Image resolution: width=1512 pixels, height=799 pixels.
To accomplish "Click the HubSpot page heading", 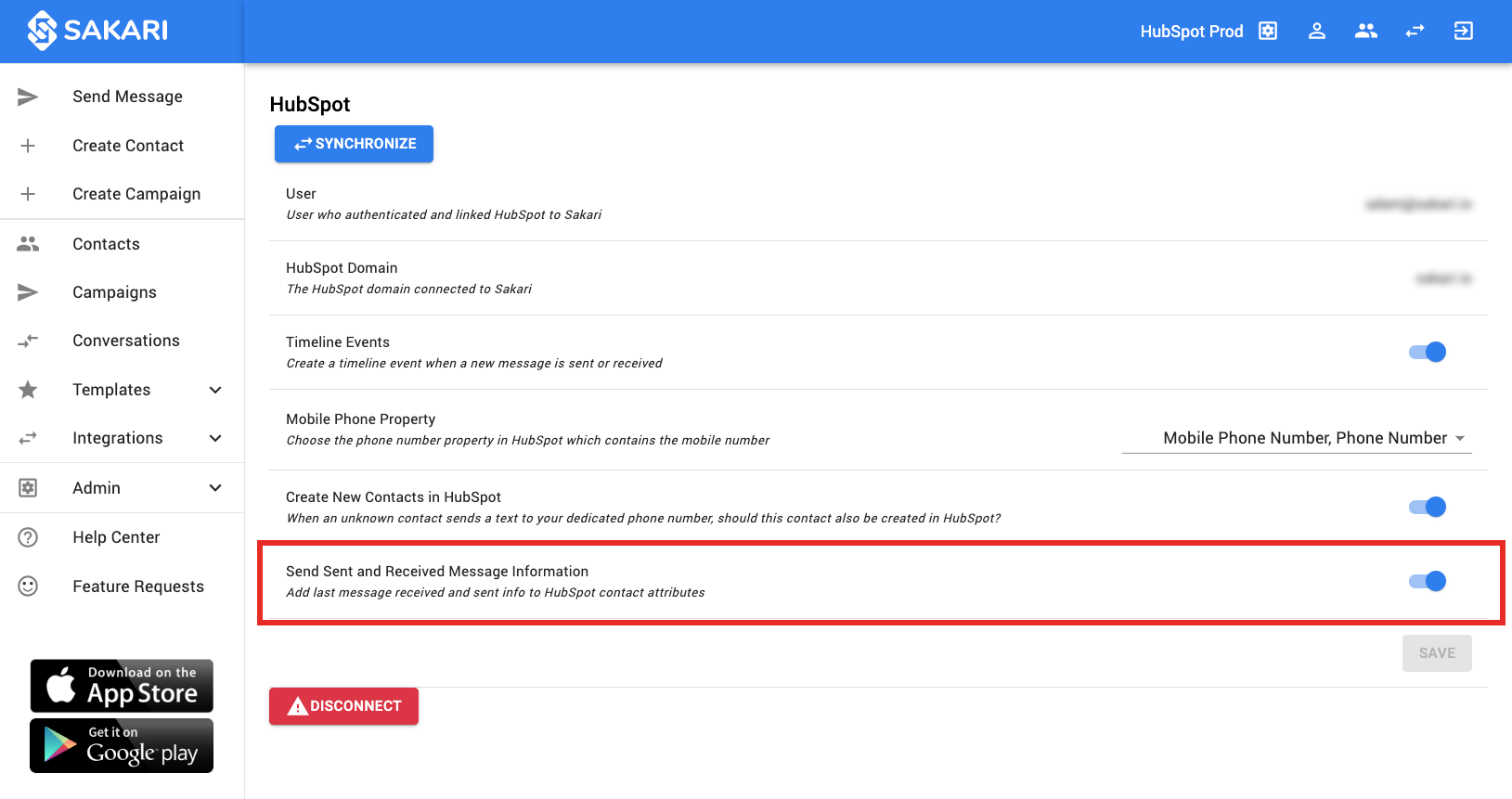I will (310, 104).
